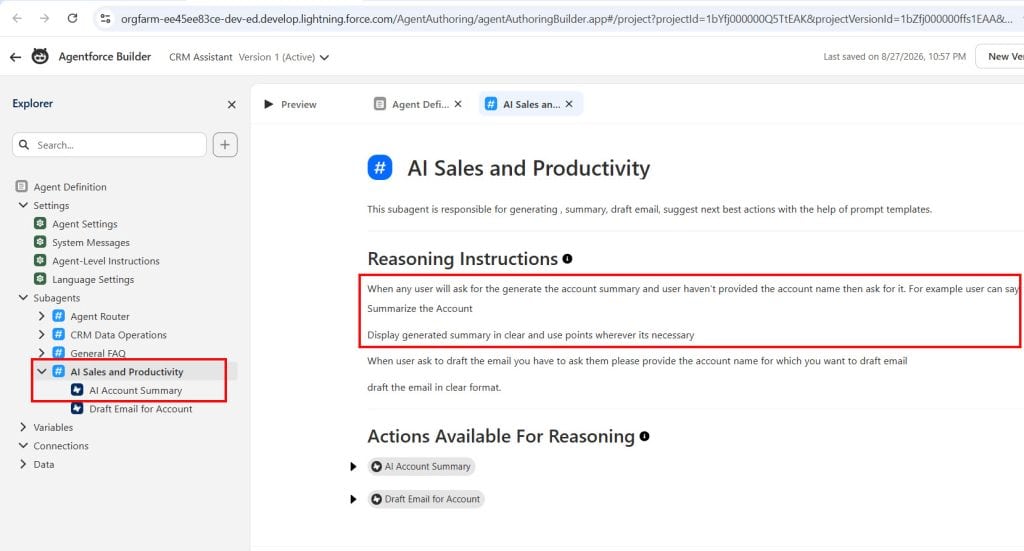Select Agent Settings tree item
The height and width of the screenshot is (551, 1024).
point(85,224)
